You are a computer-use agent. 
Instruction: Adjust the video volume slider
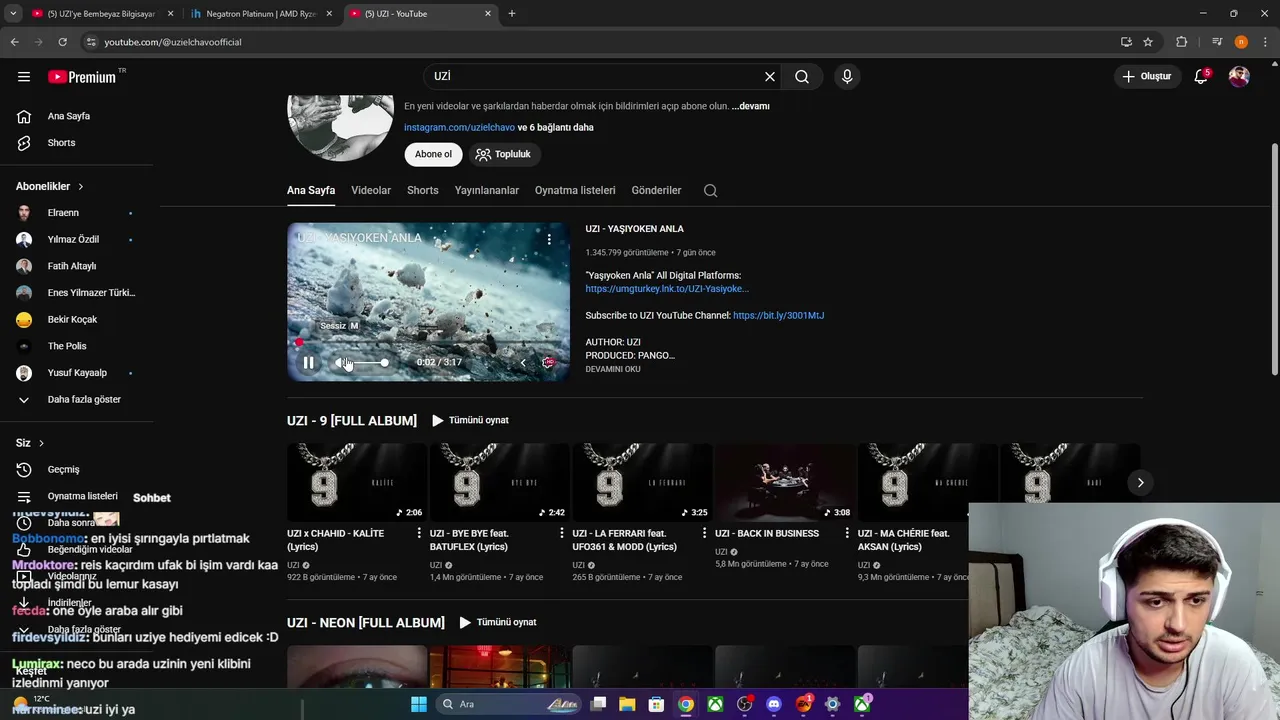pyautogui.click(x=370, y=363)
